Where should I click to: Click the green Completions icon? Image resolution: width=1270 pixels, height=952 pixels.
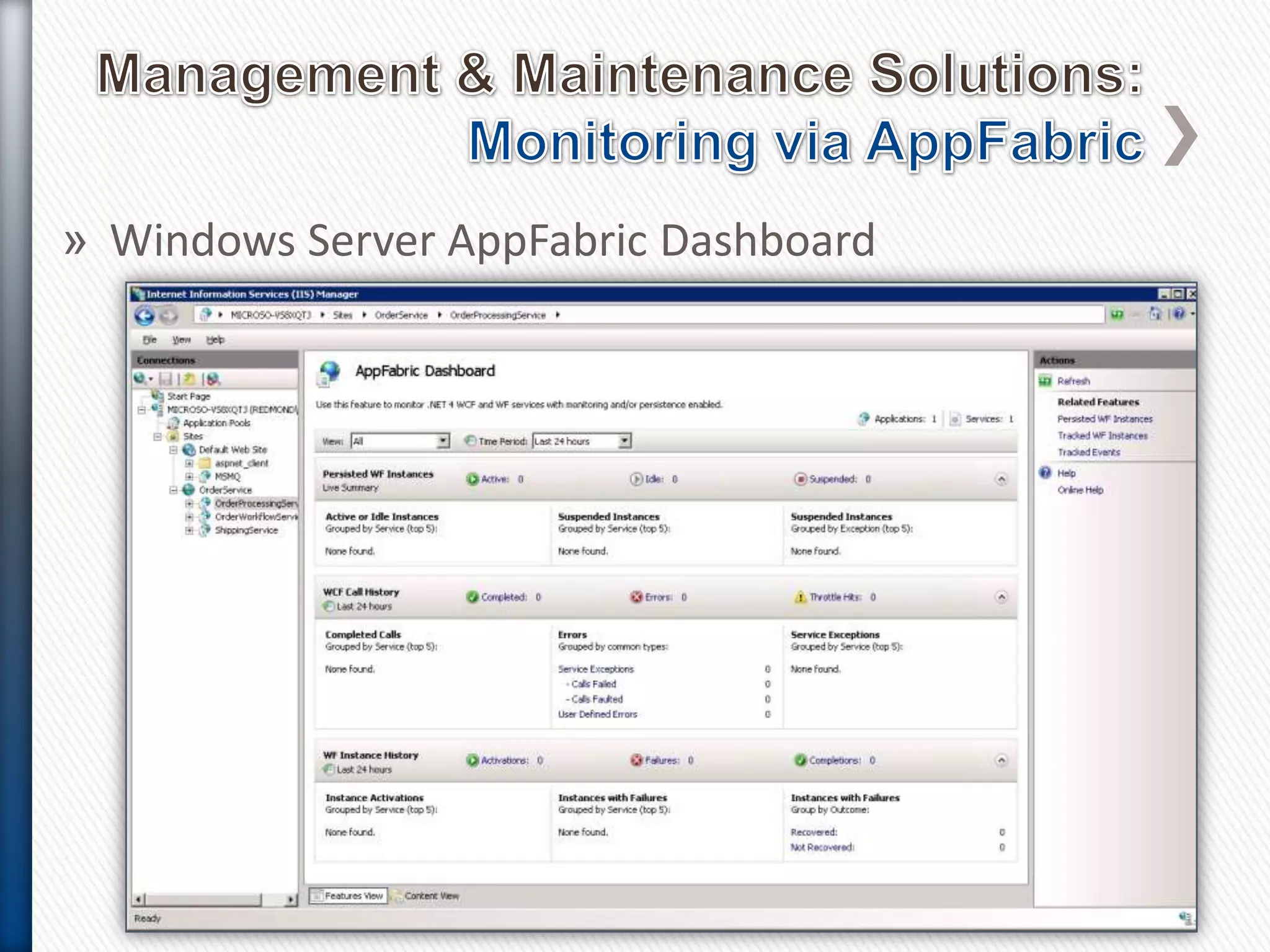pos(801,760)
